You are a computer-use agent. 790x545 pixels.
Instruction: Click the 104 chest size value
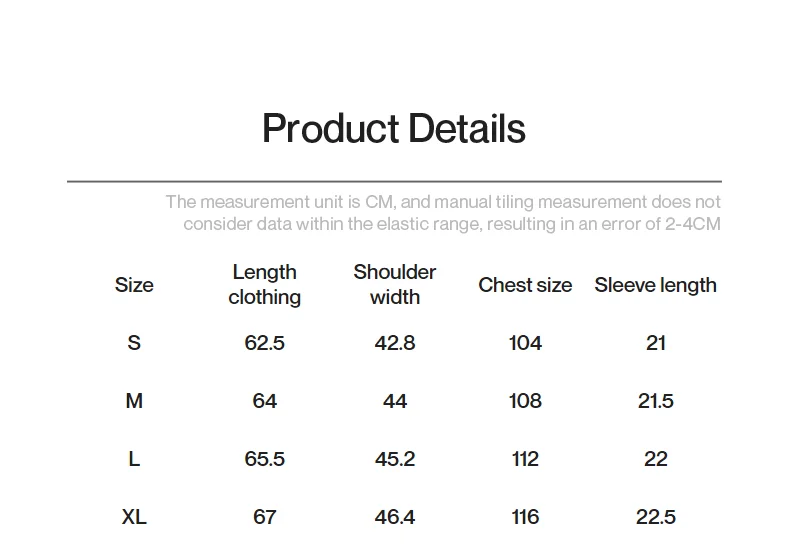tap(525, 343)
